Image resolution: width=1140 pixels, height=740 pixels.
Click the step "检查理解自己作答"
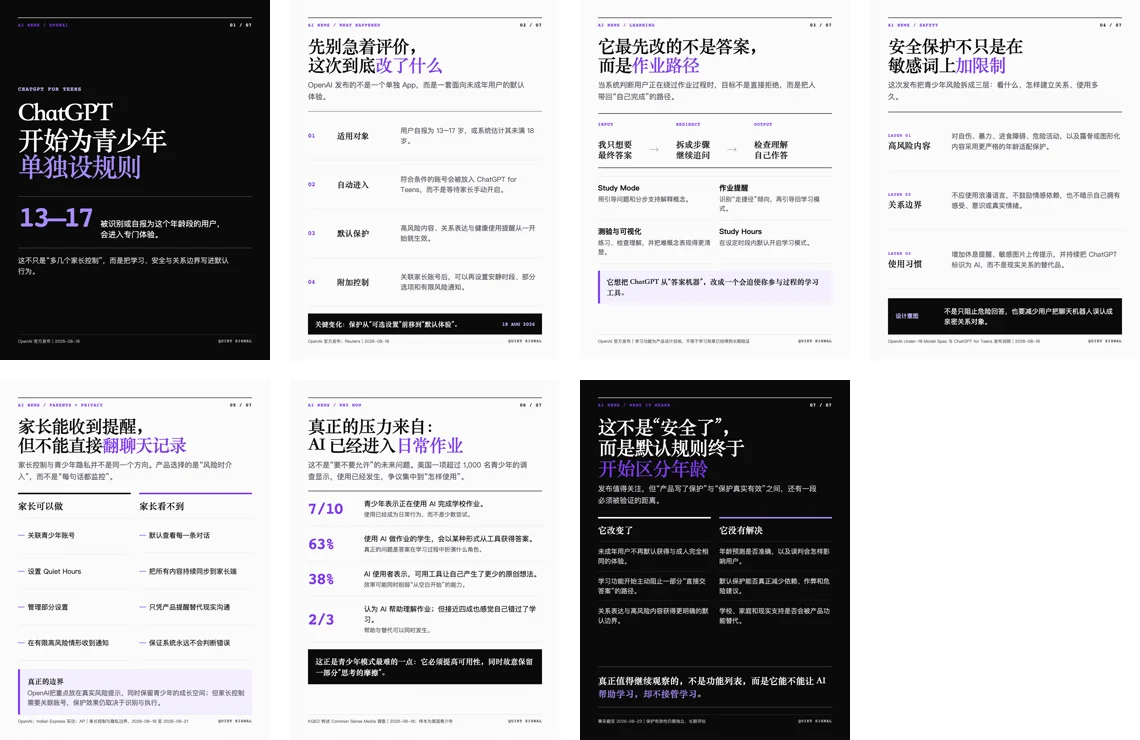tap(771, 150)
